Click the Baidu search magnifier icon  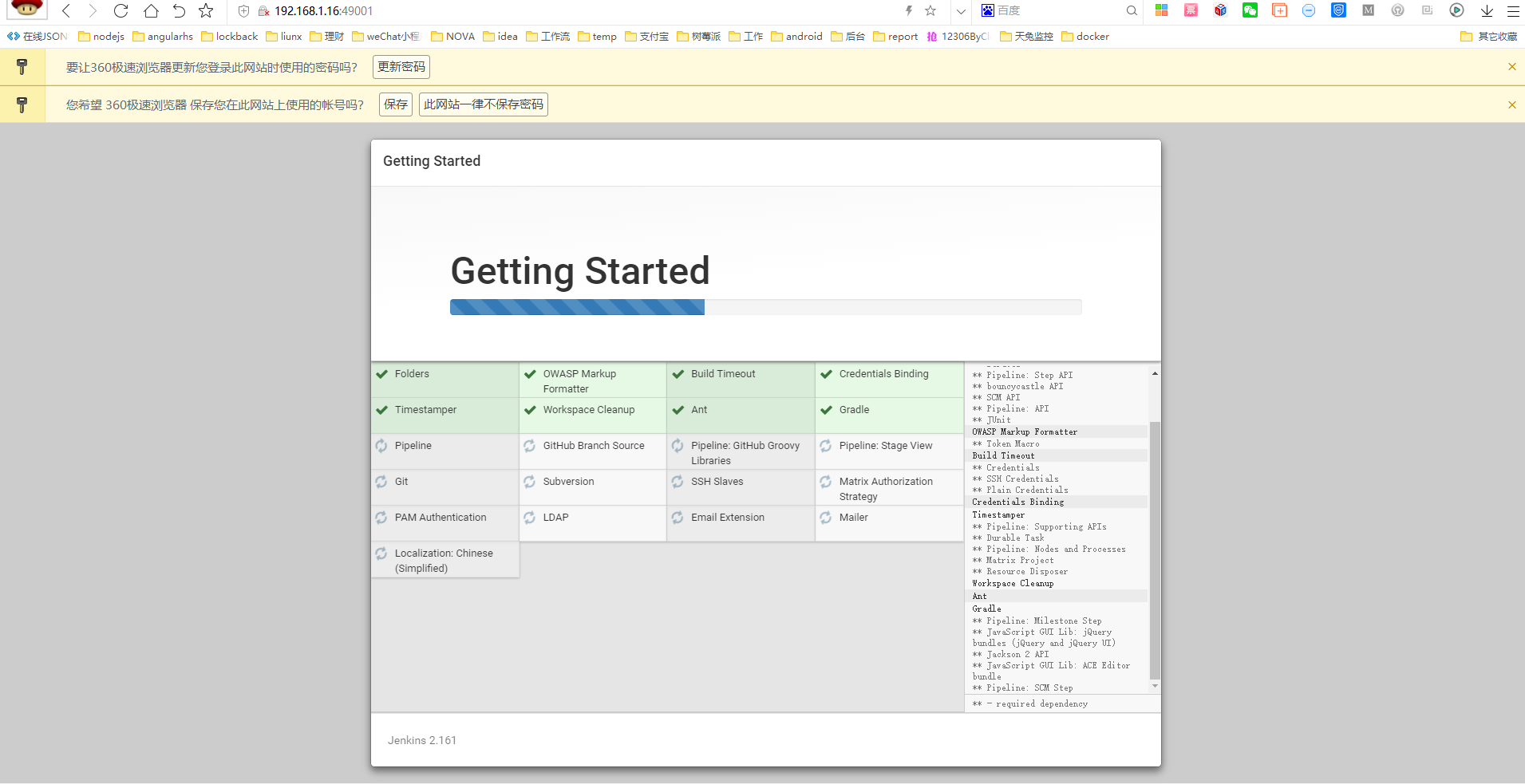click(1132, 11)
